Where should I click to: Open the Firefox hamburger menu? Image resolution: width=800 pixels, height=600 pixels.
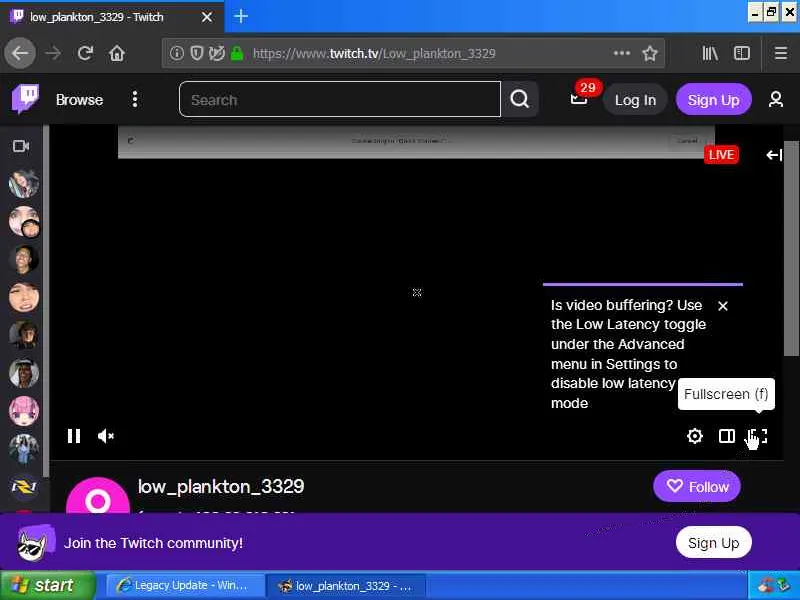point(781,53)
